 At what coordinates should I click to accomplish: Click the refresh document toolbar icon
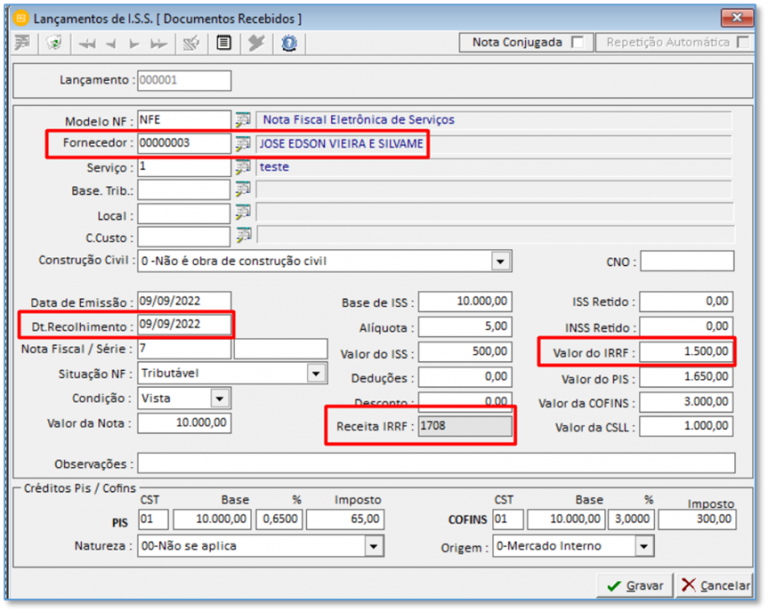(x=55, y=43)
